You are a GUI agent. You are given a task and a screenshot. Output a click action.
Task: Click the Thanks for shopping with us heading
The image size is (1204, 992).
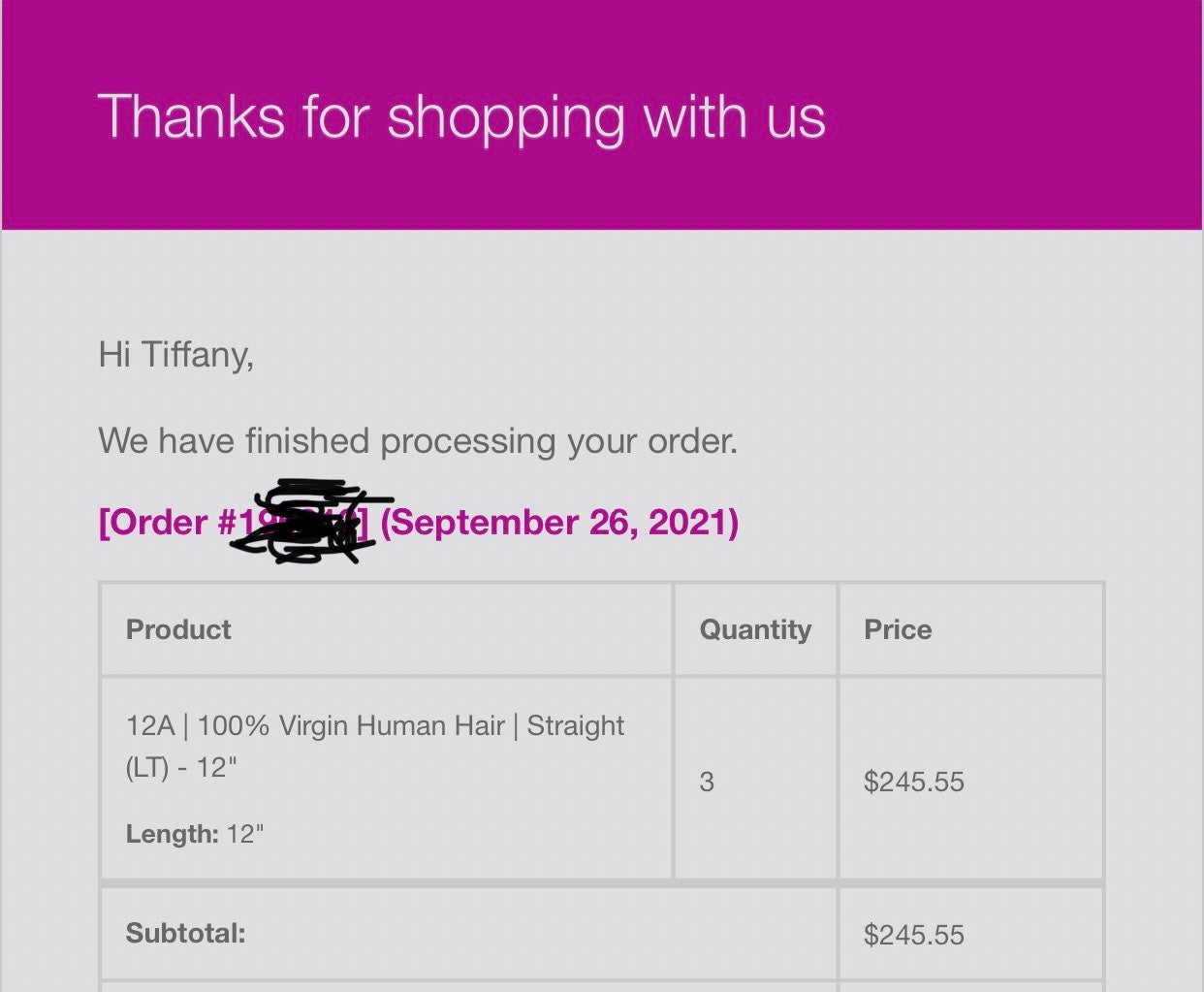pos(461,117)
